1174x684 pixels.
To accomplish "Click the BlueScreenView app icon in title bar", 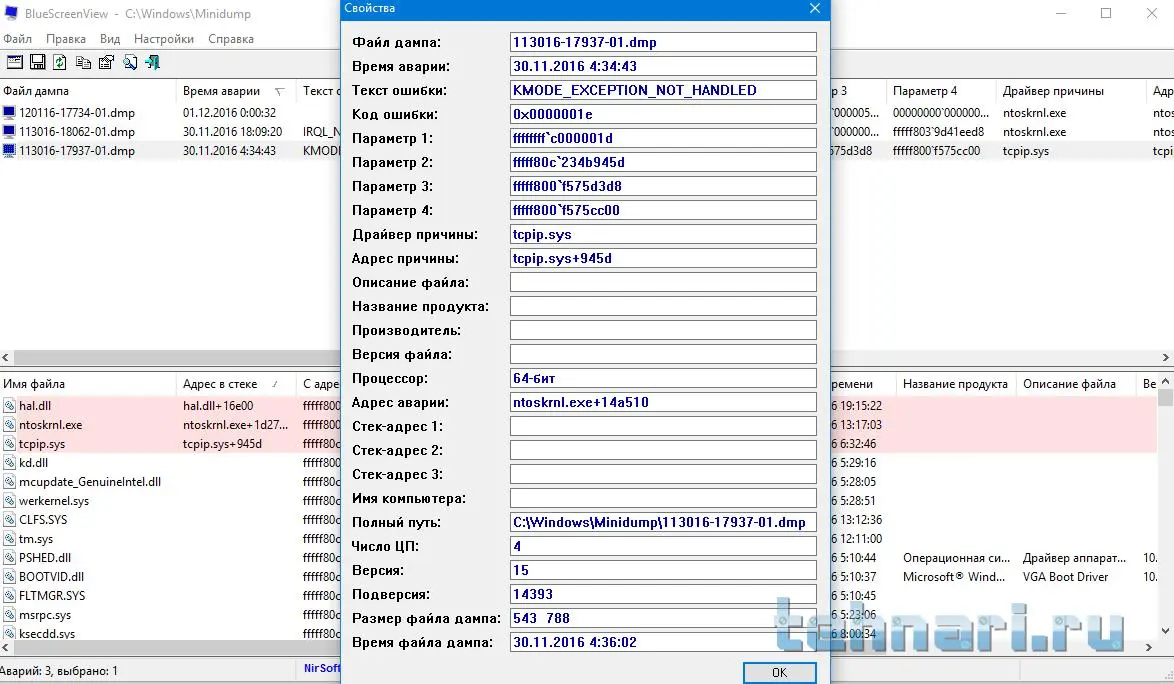I will (x=11, y=13).
